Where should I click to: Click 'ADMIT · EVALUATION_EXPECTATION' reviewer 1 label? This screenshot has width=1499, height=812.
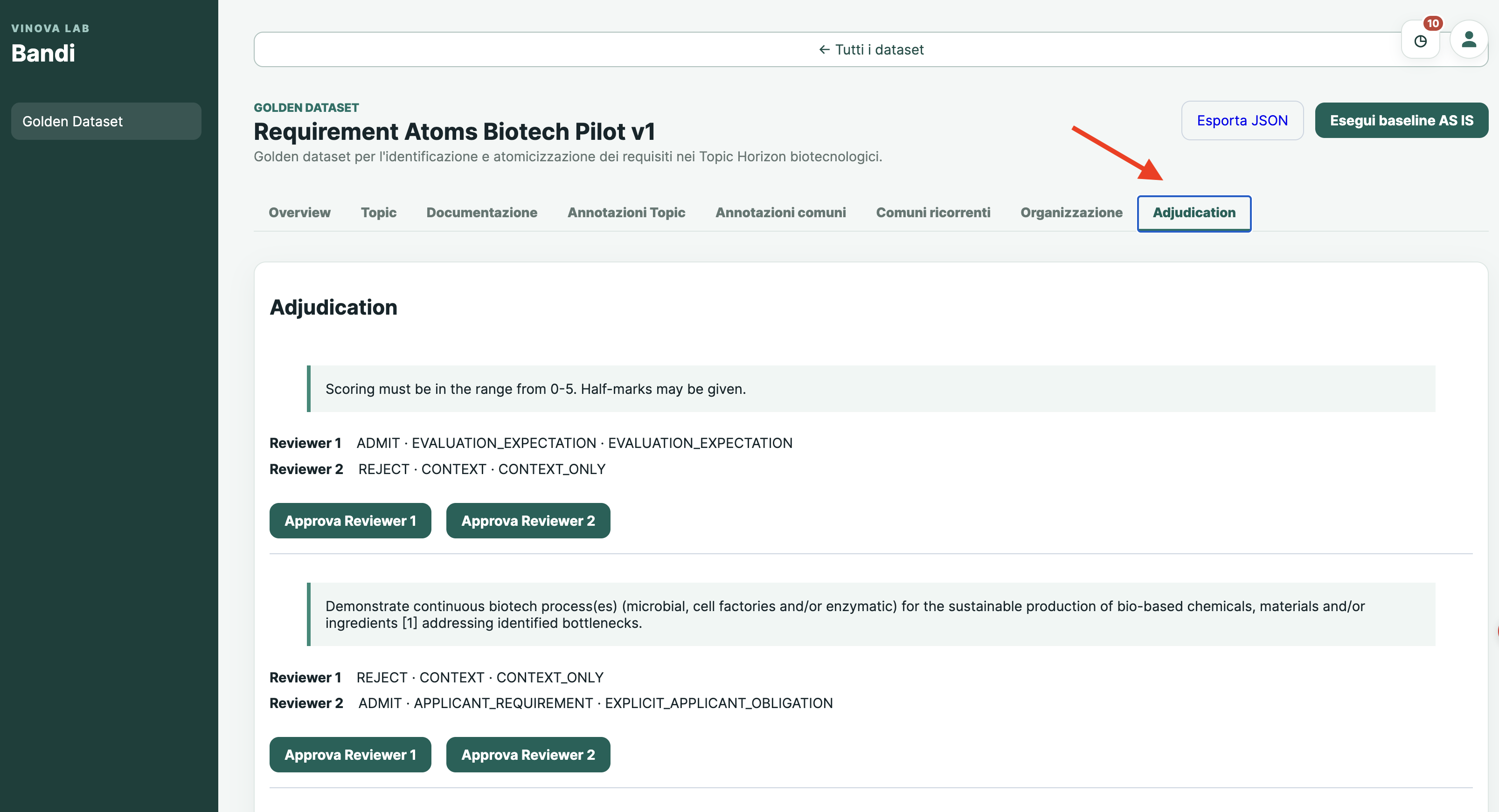[x=574, y=443]
